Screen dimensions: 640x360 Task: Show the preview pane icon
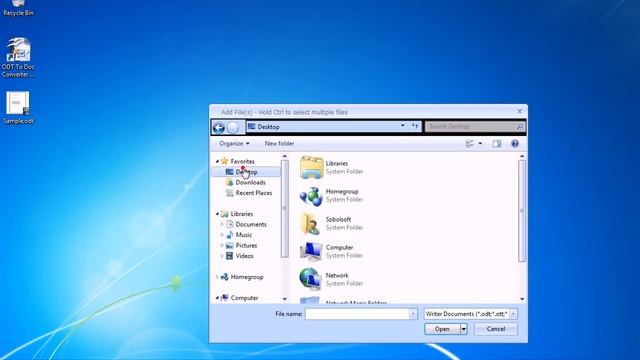[497, 143]
